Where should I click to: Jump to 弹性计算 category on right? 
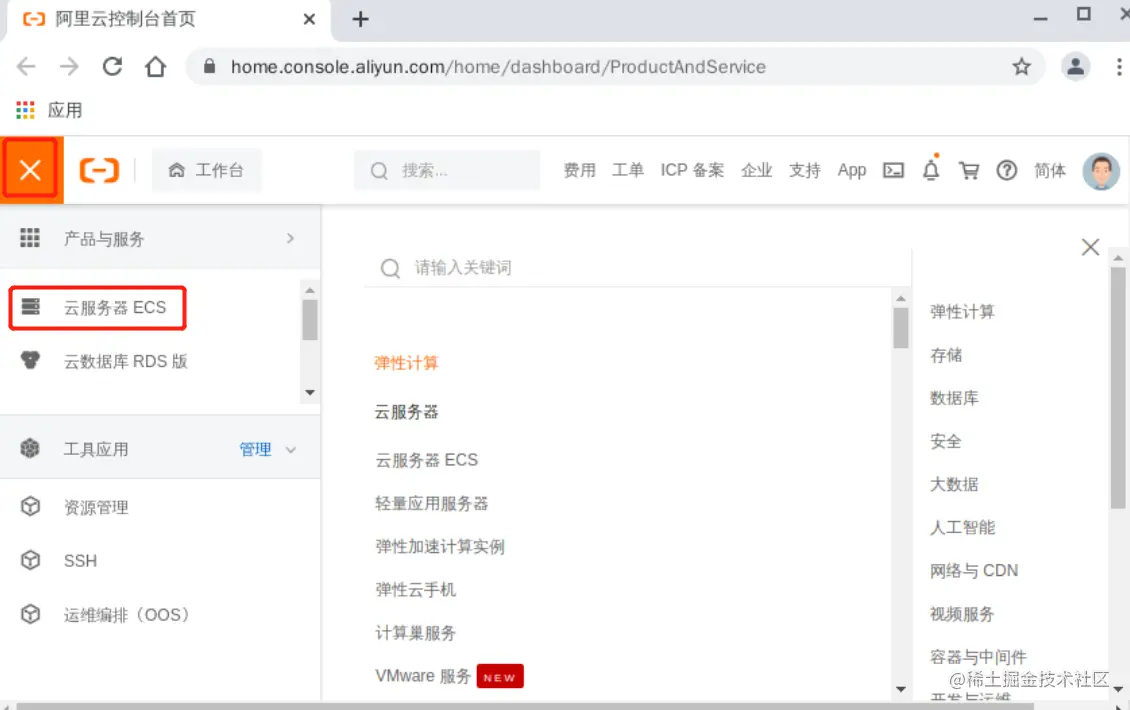pos(962,311)
